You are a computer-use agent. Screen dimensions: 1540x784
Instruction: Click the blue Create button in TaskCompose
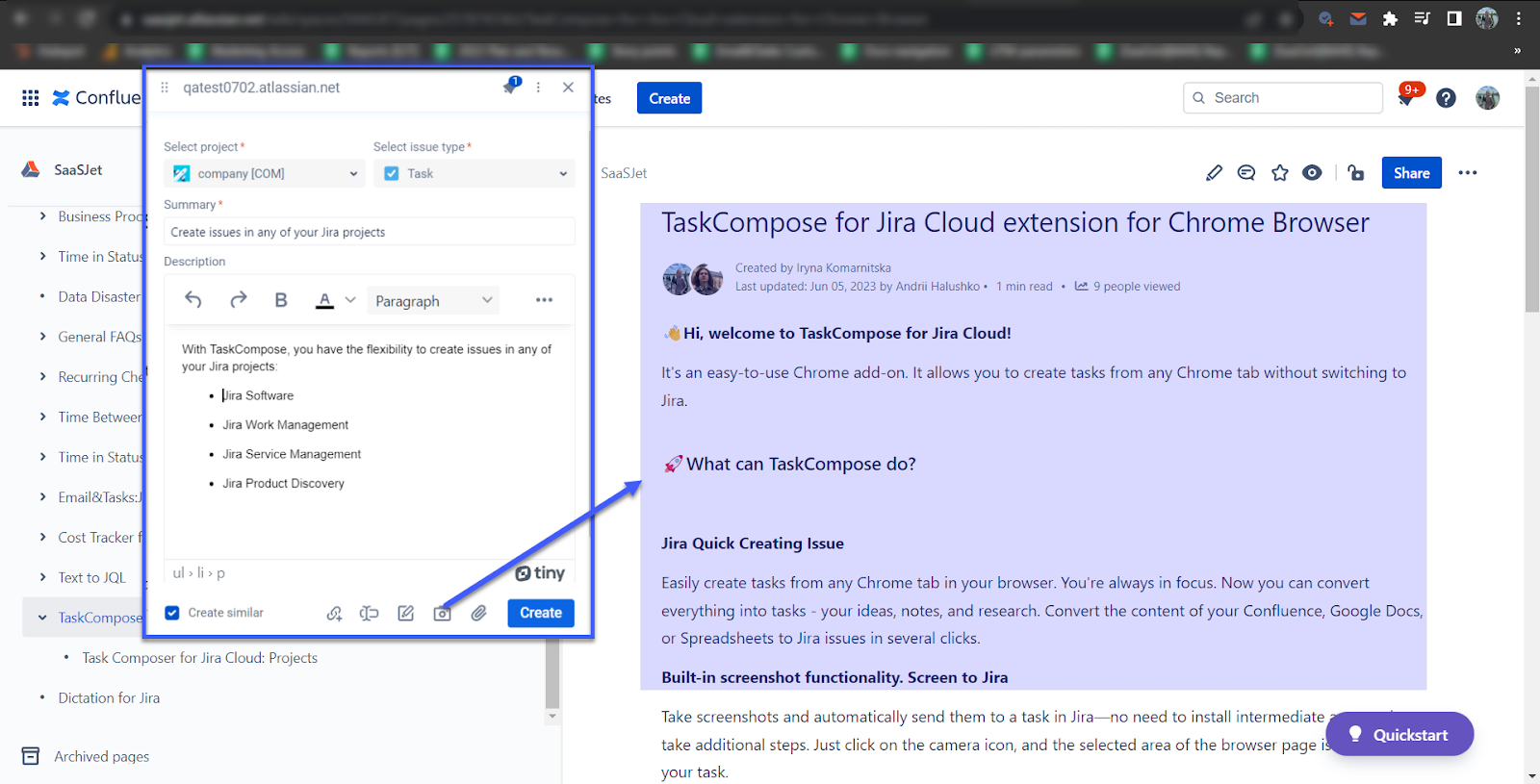pos(541,613)
